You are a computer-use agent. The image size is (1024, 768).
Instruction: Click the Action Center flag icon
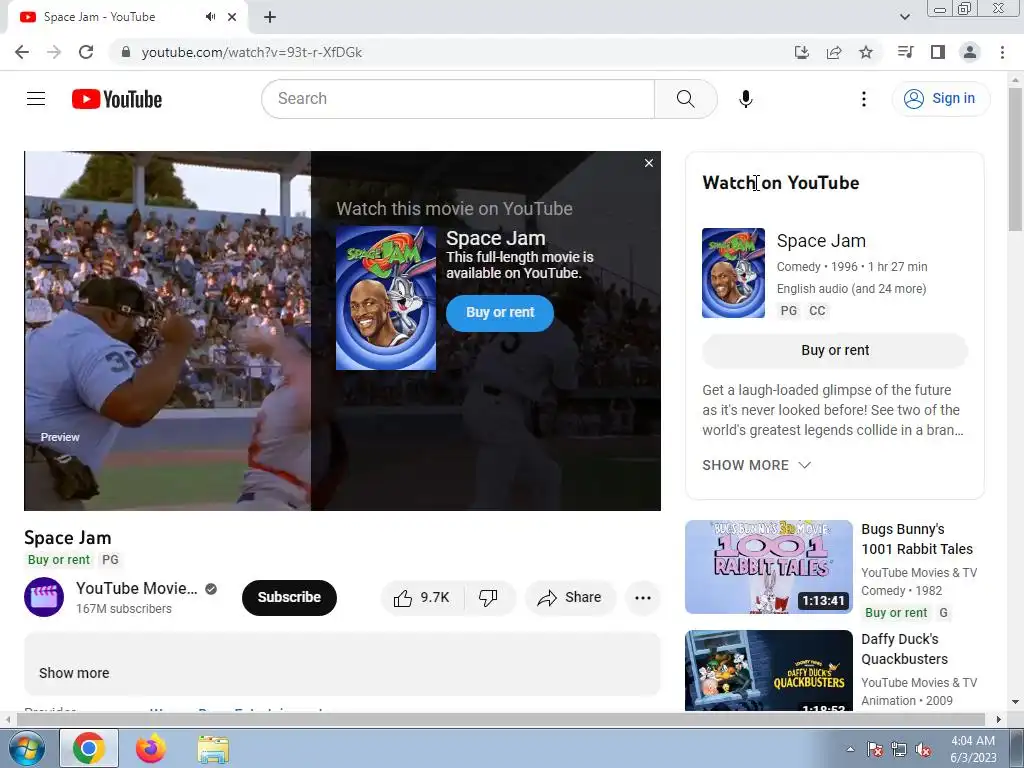(874, 750)
